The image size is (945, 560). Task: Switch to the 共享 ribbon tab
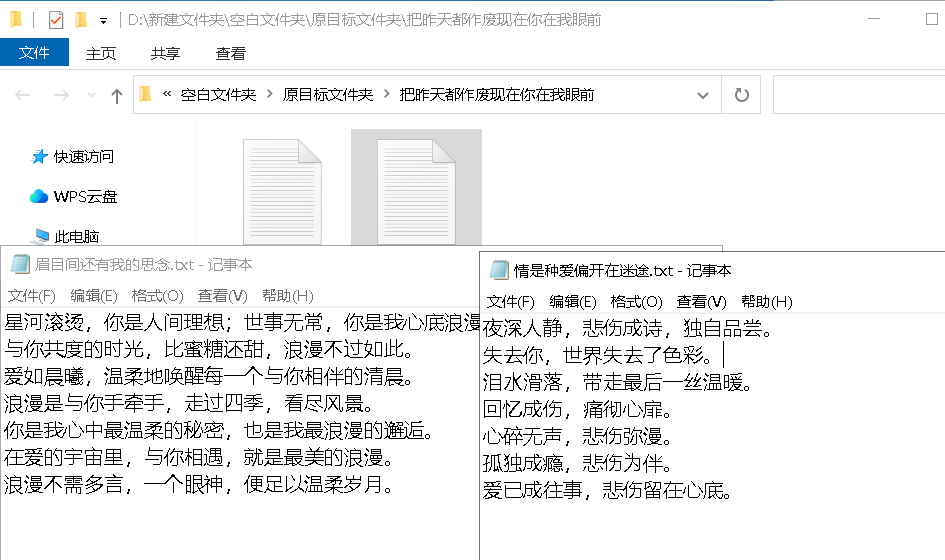click(x=165, y=54)
